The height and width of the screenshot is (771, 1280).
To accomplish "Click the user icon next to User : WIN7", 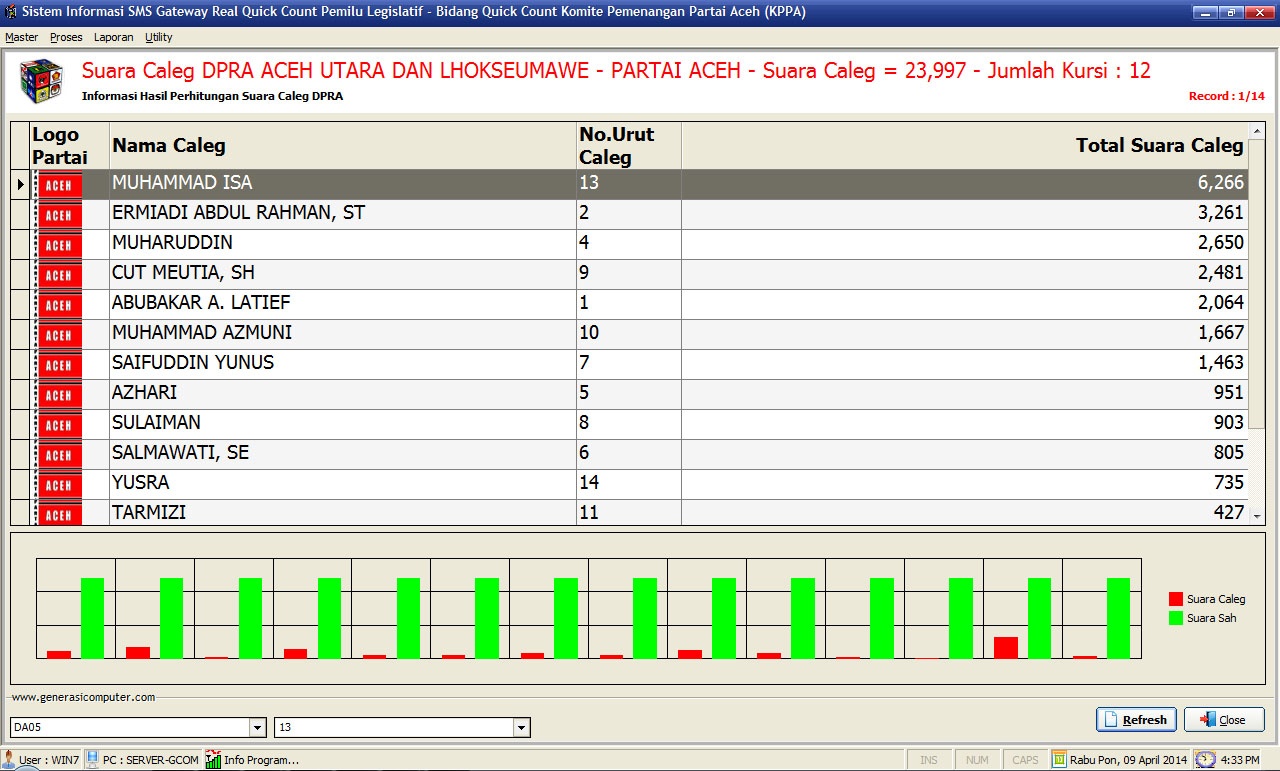I will click(9, 760).
